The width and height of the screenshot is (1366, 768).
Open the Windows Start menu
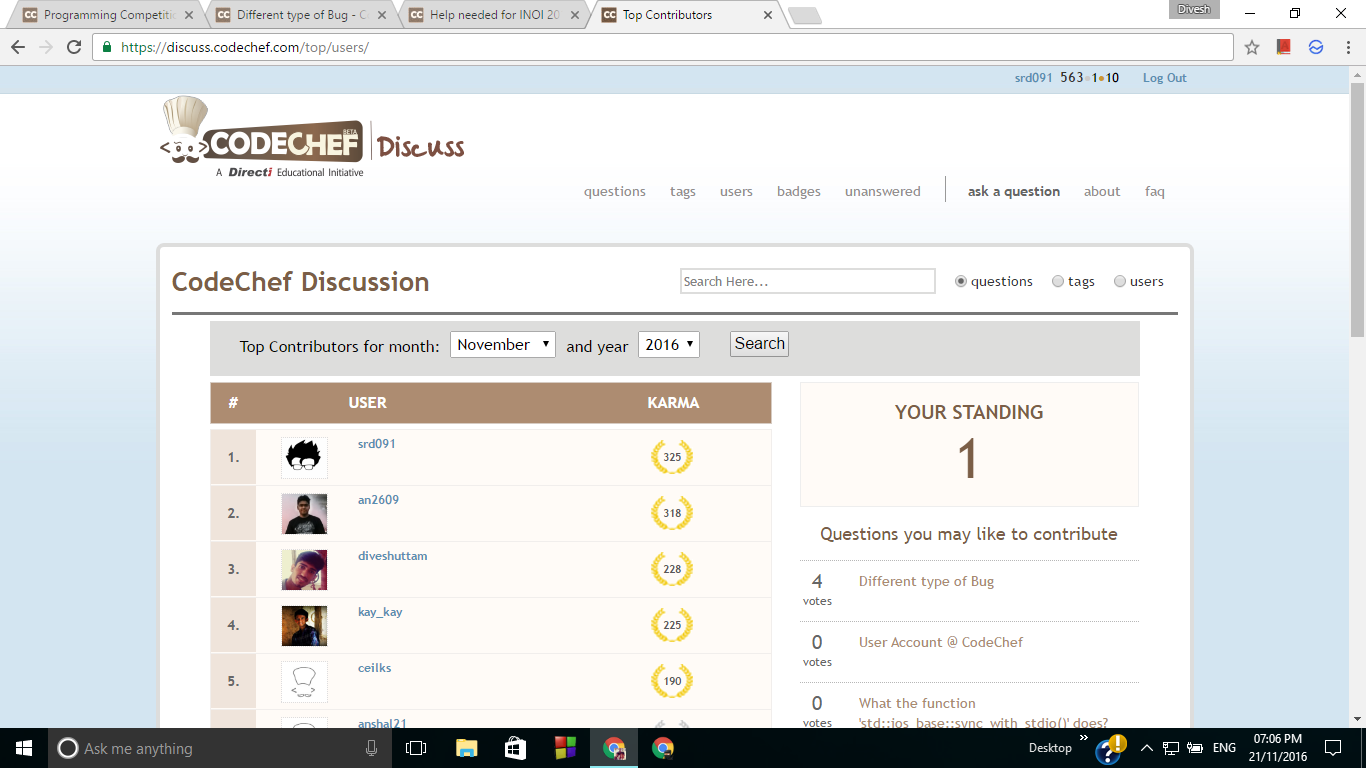24,748
